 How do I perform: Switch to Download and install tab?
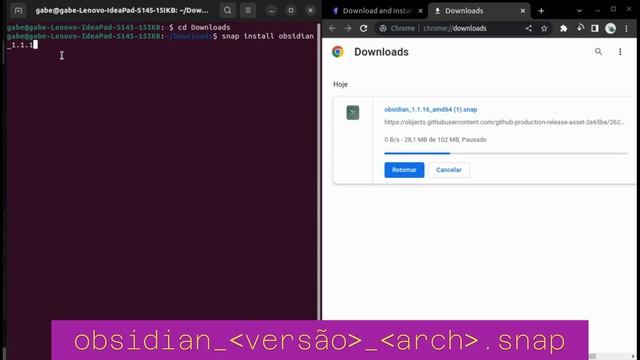[x=376, y=11]
